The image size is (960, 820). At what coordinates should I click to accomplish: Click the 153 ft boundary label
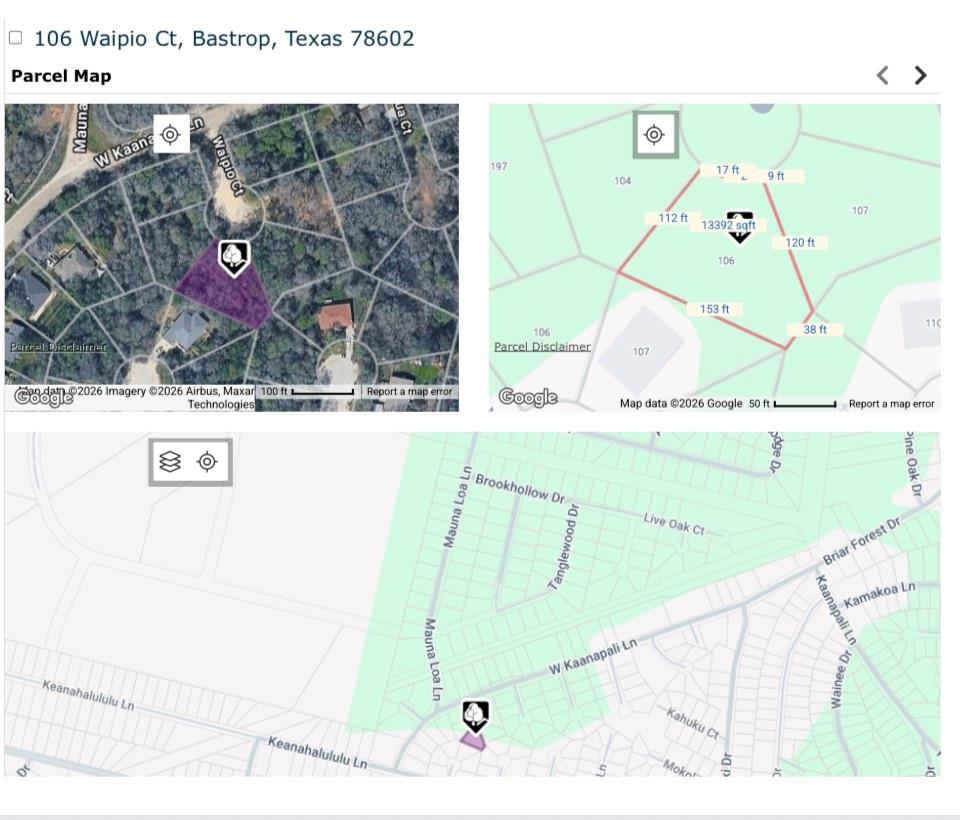(x=714, y=309)
